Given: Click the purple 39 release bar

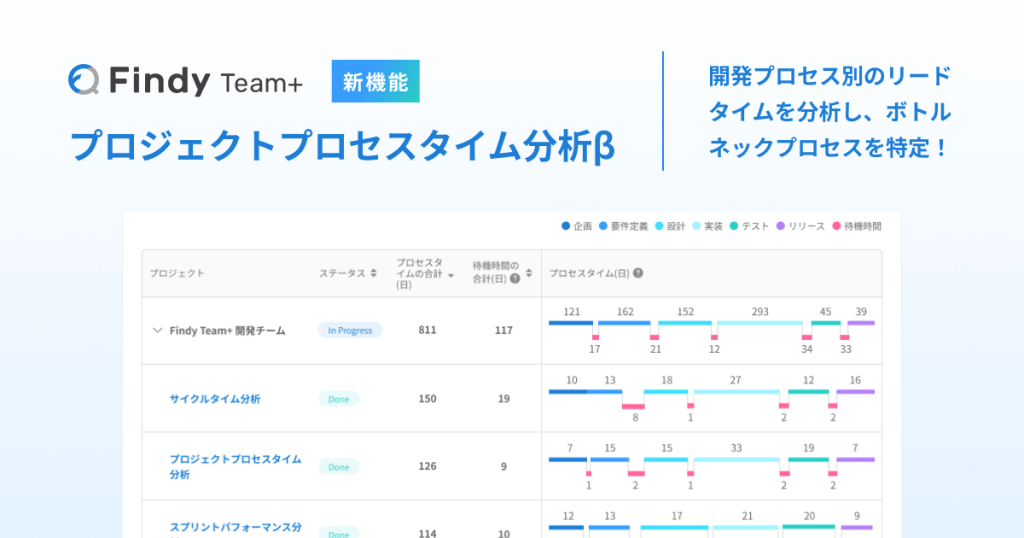Looking at the screenshot, I should click(x=861, y=323).
